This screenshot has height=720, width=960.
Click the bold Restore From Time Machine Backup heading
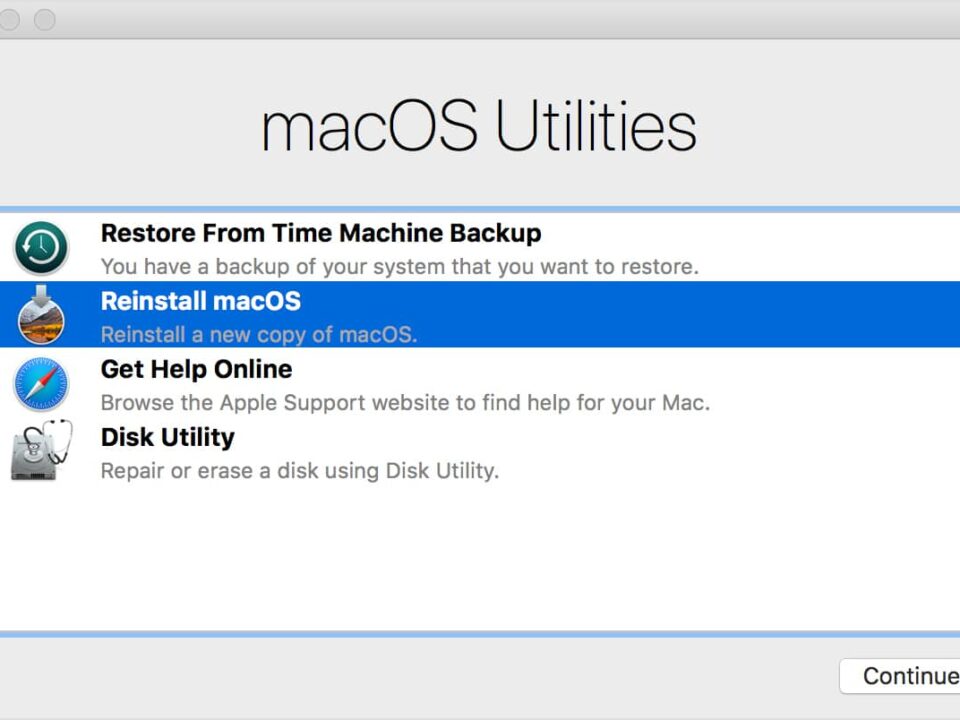coord(320,233)
